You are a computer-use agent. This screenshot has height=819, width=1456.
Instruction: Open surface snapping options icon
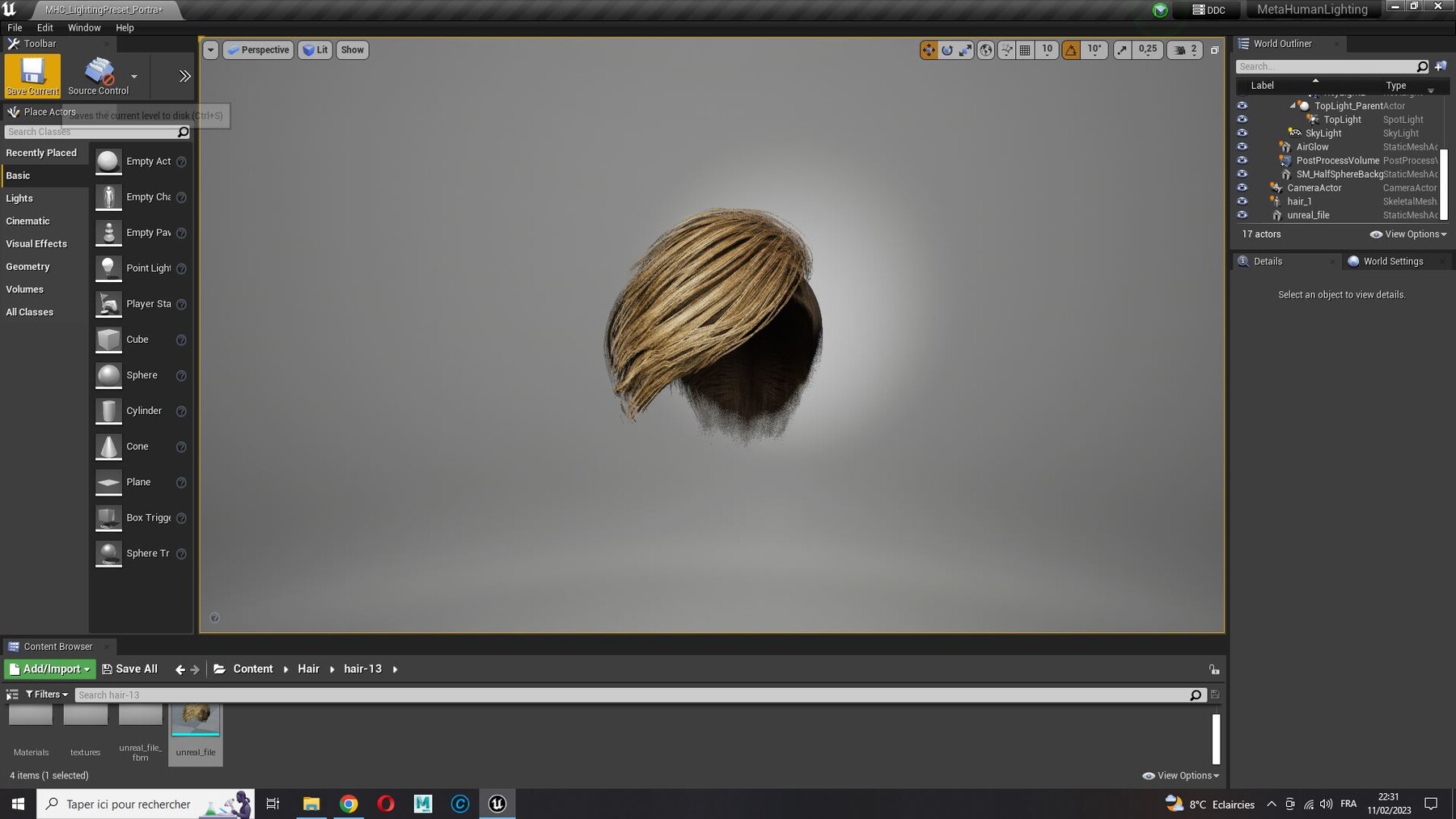(1006, 50)
